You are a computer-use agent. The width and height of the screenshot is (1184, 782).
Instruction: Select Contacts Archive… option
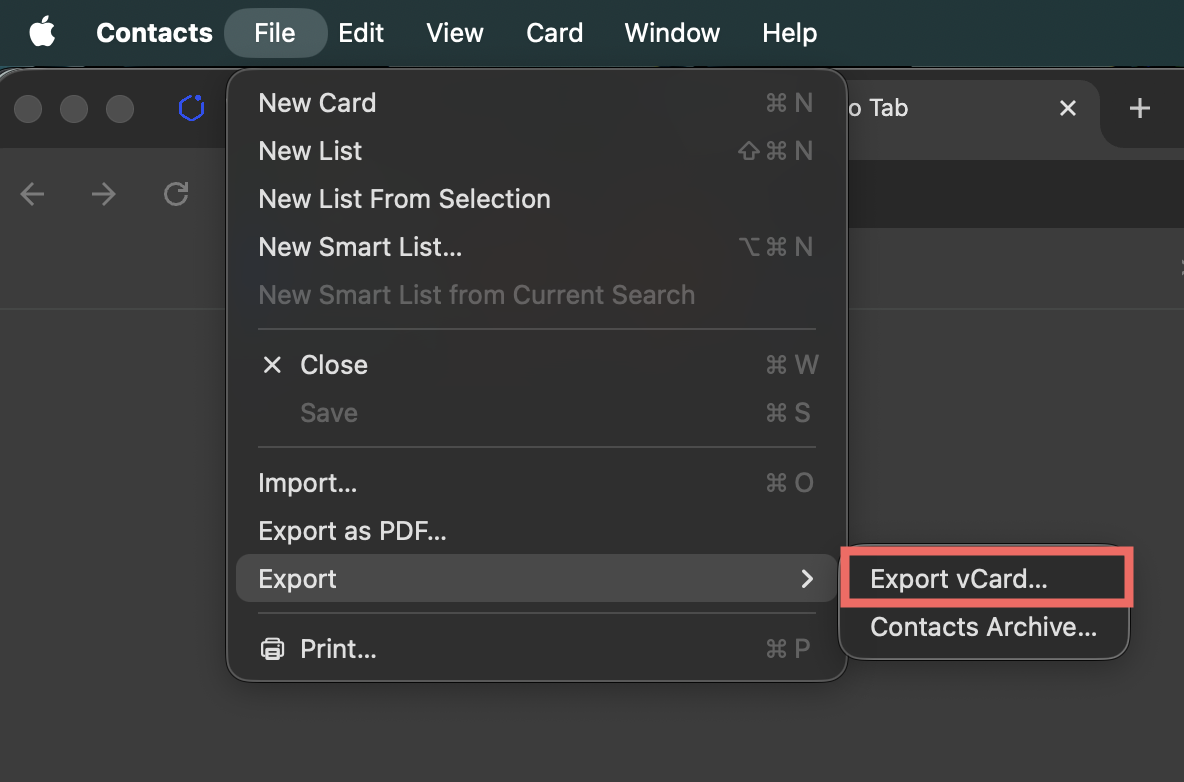[x=983, y=627]
